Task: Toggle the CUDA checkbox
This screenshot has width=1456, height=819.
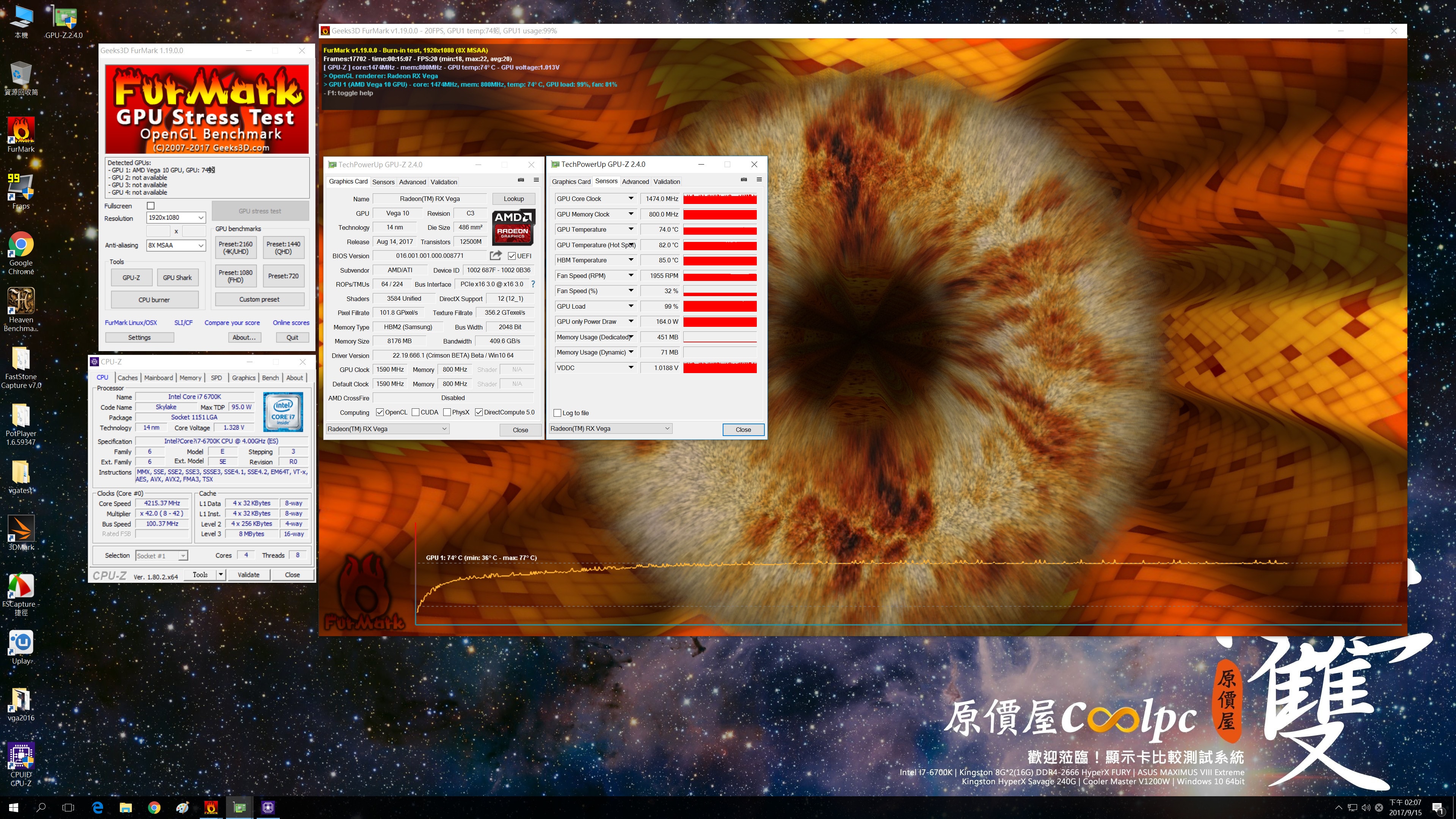Action: pos(416,412)
